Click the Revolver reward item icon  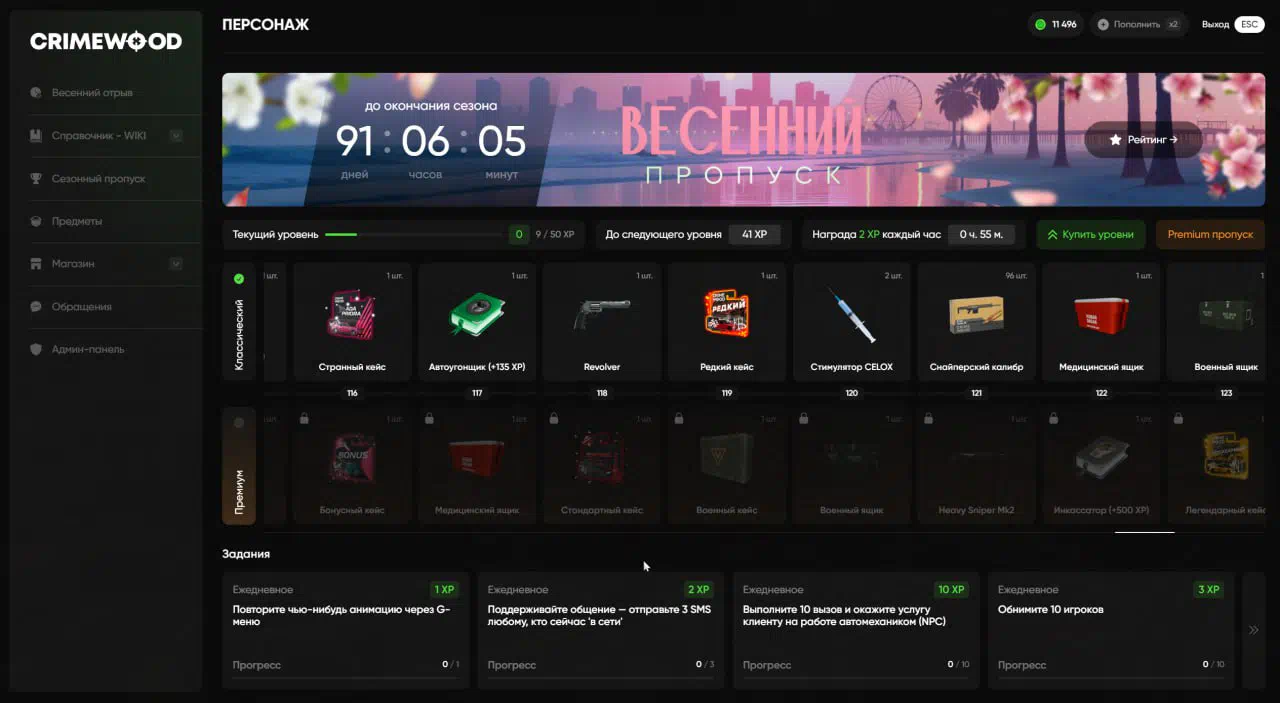[602, 314]
